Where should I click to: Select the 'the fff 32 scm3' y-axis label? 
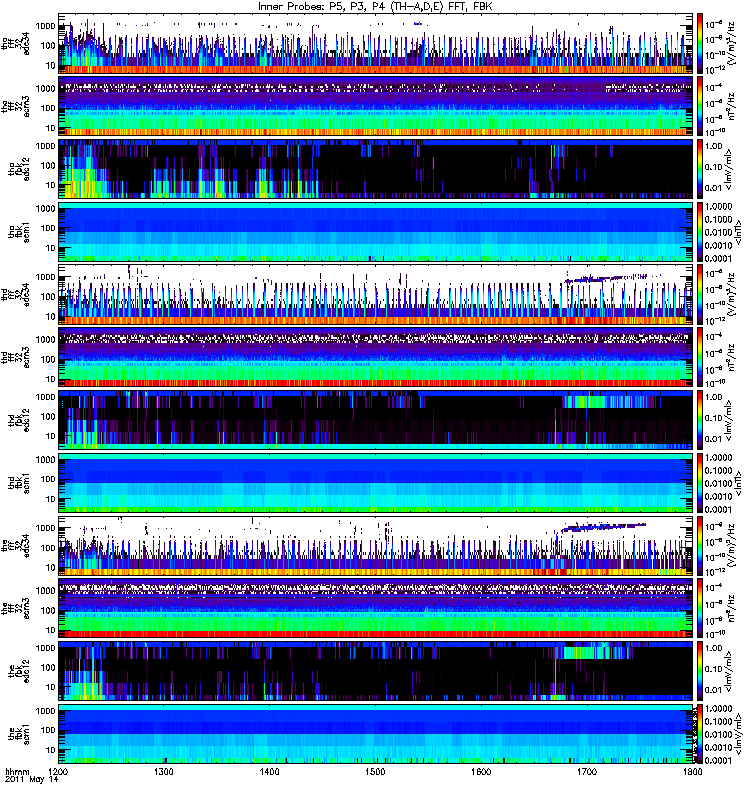15,609
